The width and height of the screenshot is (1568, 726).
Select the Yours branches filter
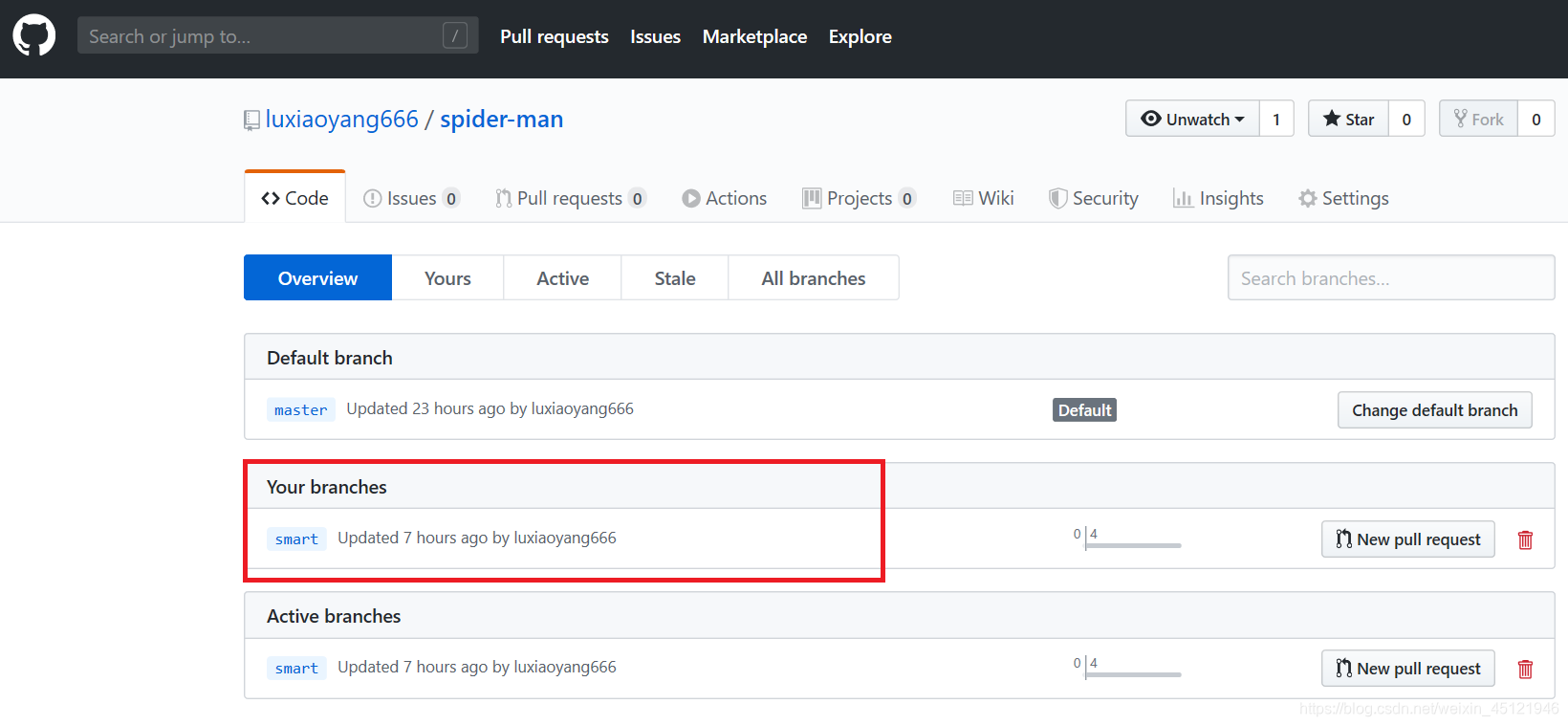coord(447,277)
